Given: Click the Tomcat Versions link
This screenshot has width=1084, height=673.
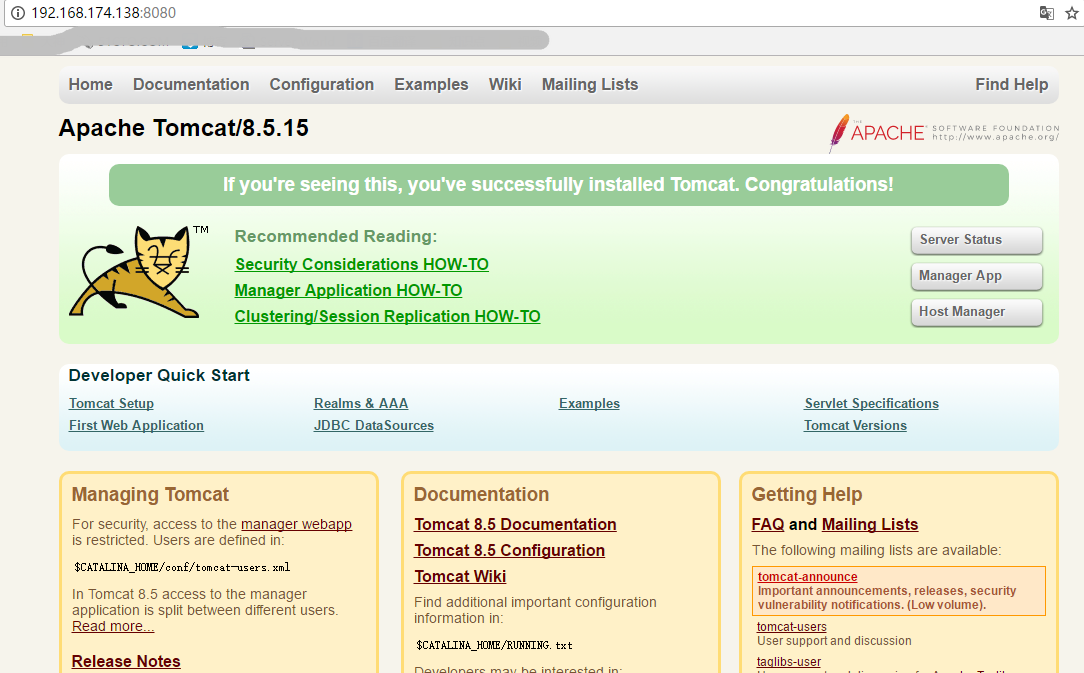Looking at the screenshot, I should [x=855, y=425].
